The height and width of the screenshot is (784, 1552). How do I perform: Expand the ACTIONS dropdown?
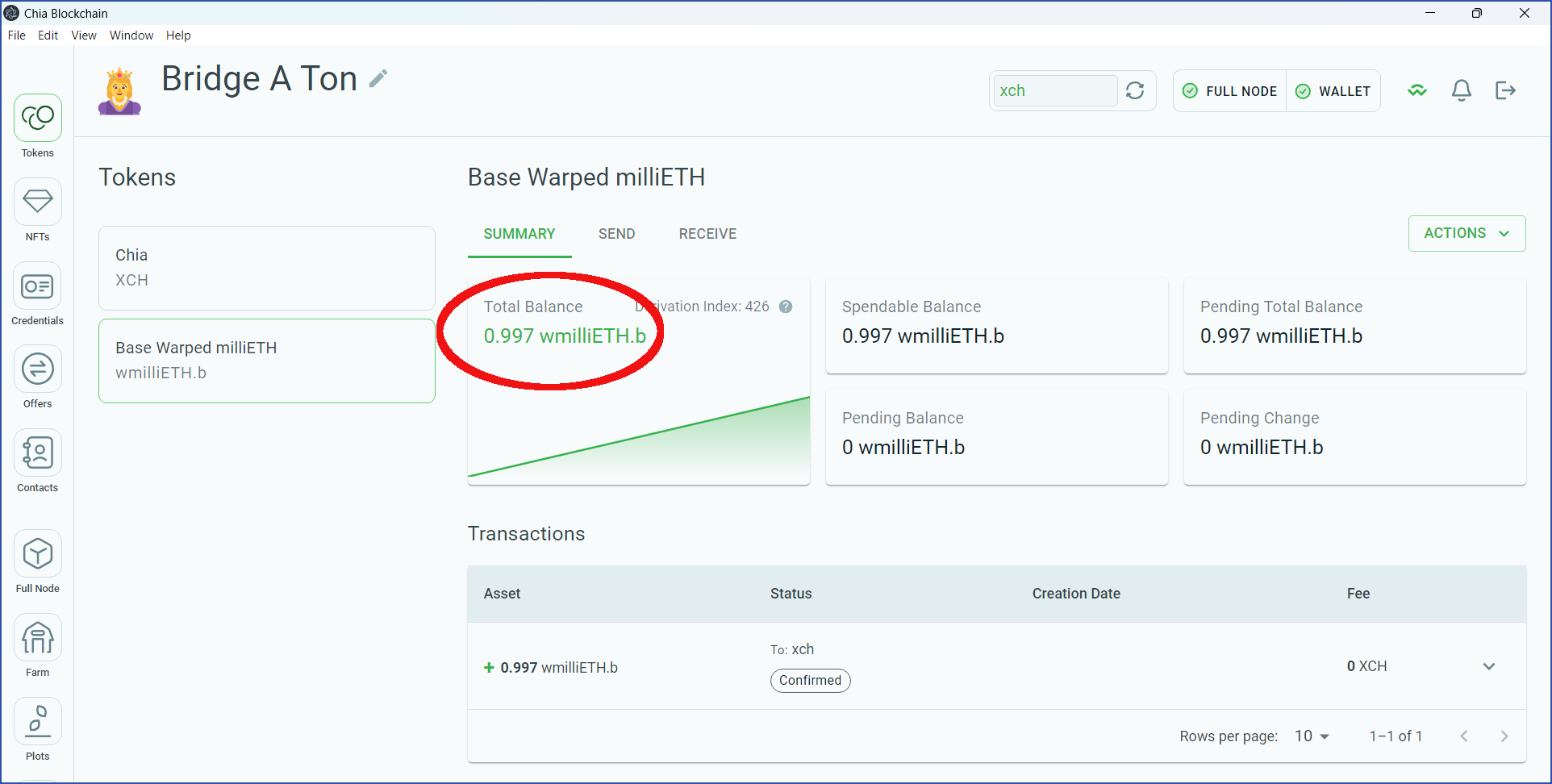pos(1466,233)
